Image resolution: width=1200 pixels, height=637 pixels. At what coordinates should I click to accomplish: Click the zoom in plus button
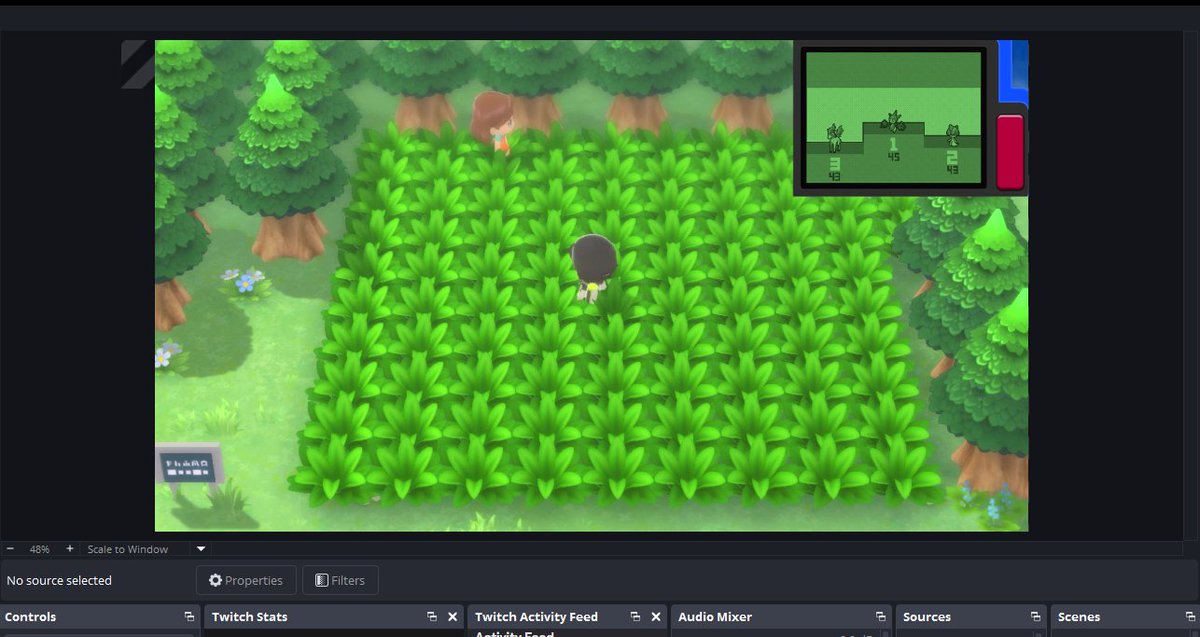[x=69, y=549]
